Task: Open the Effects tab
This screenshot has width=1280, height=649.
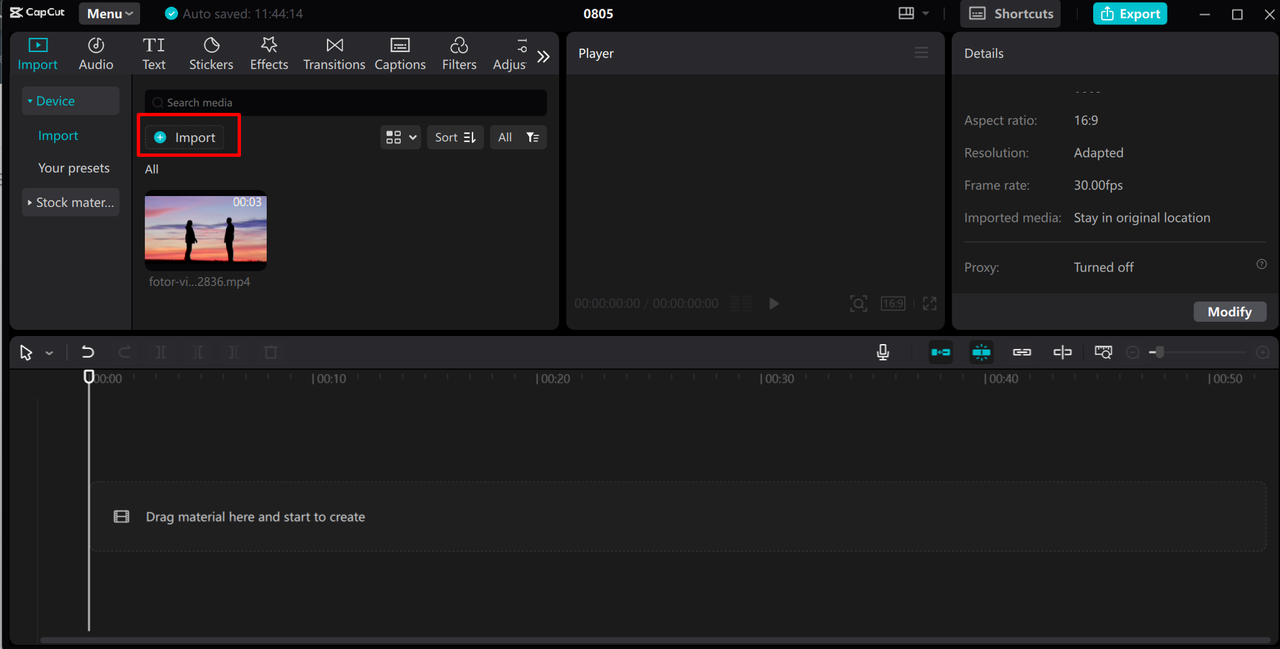Action: 269,54
